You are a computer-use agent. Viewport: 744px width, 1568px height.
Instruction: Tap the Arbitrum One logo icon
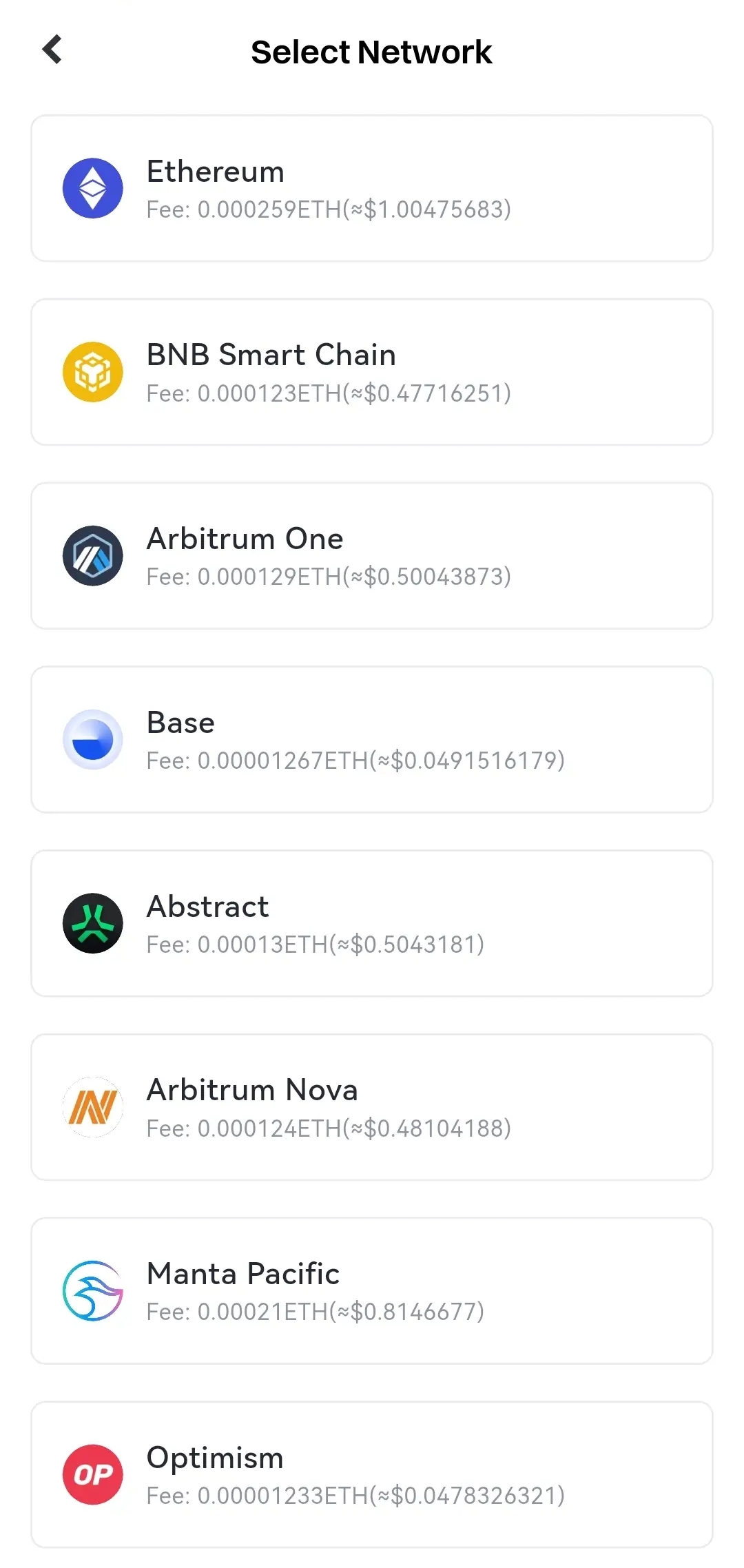93,556
